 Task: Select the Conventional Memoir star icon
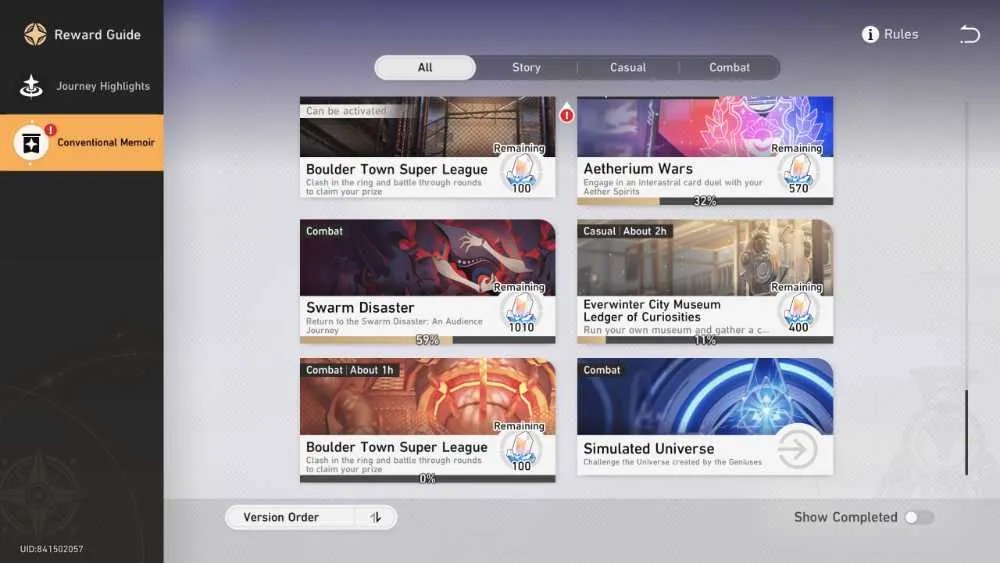tap(31, 143)
